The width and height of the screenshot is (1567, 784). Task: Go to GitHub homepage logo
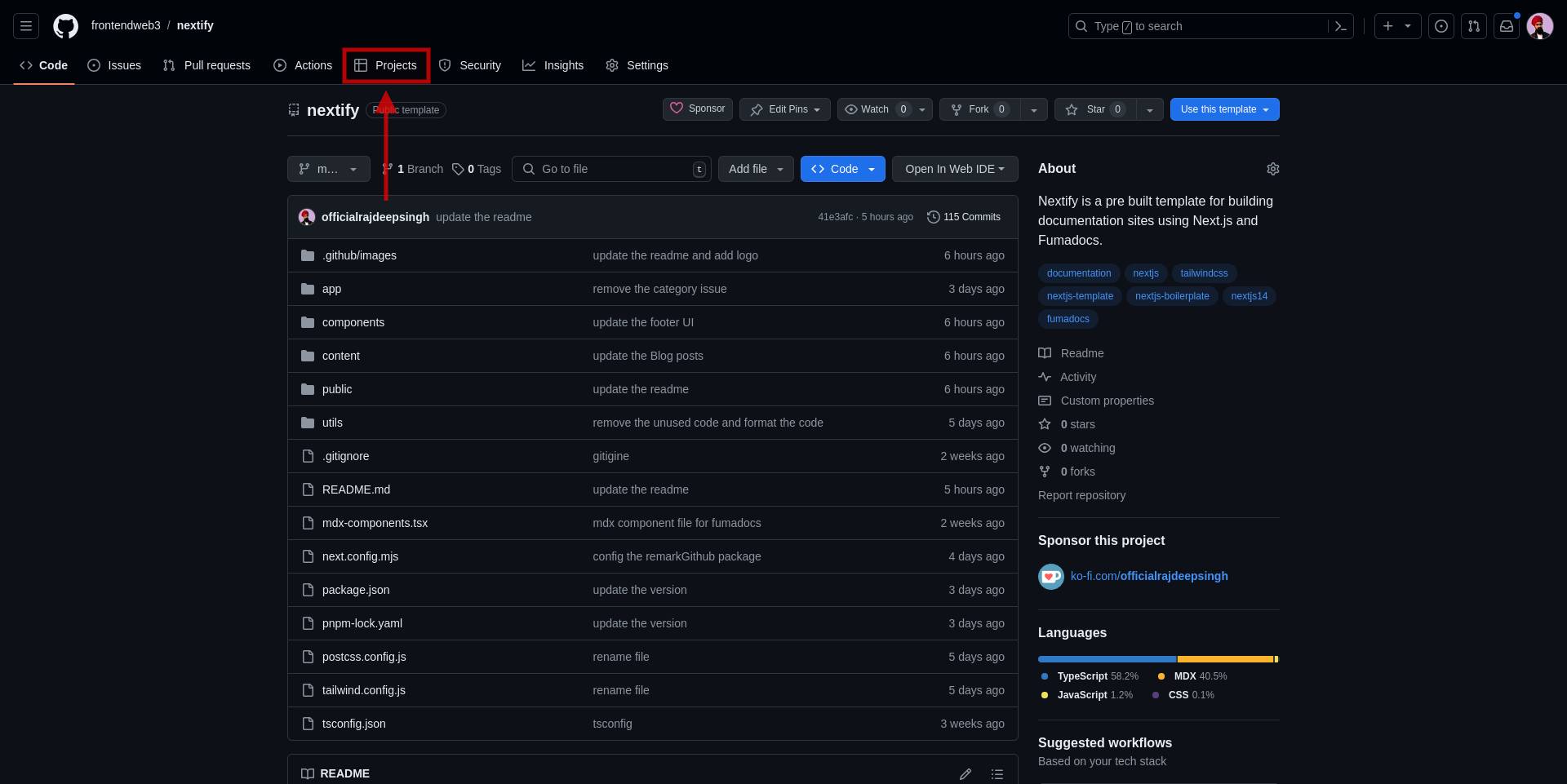66,26
